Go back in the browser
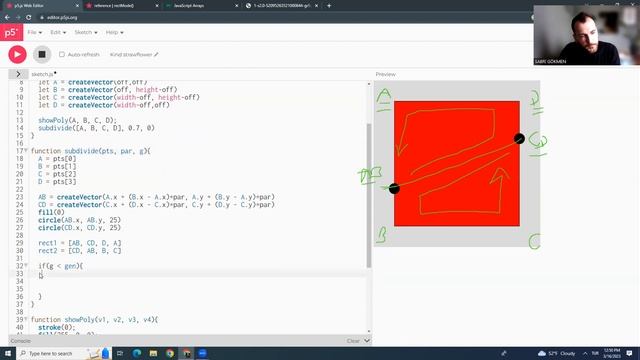Screen dimensions: 640x360 tap(7, 18)
